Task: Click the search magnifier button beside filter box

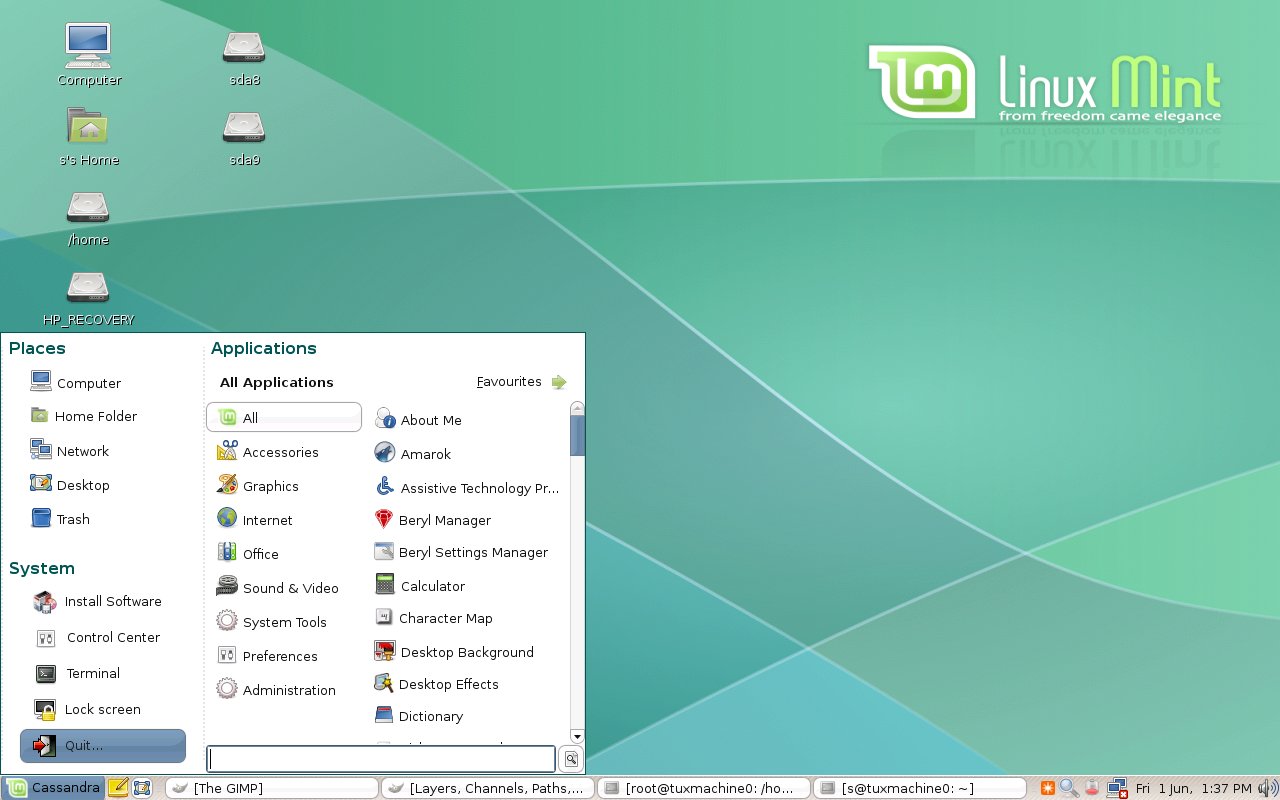Action: pyautogui.click(x=571, y=760)
